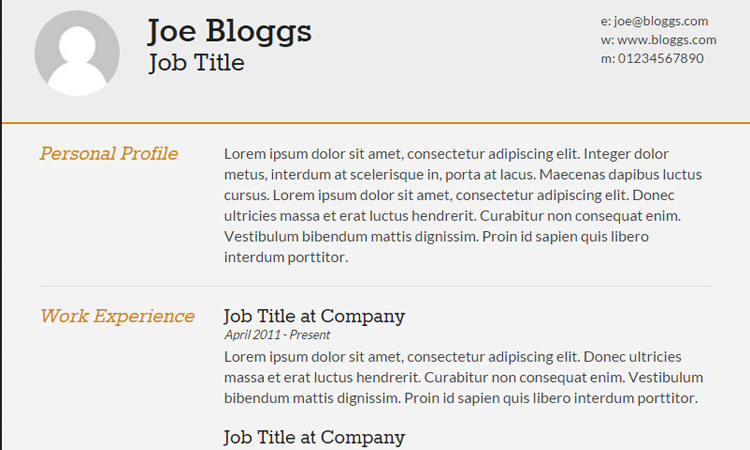750x450 pixels.
Task: Select the Work Experience section heading
Action: pos(117,316)
